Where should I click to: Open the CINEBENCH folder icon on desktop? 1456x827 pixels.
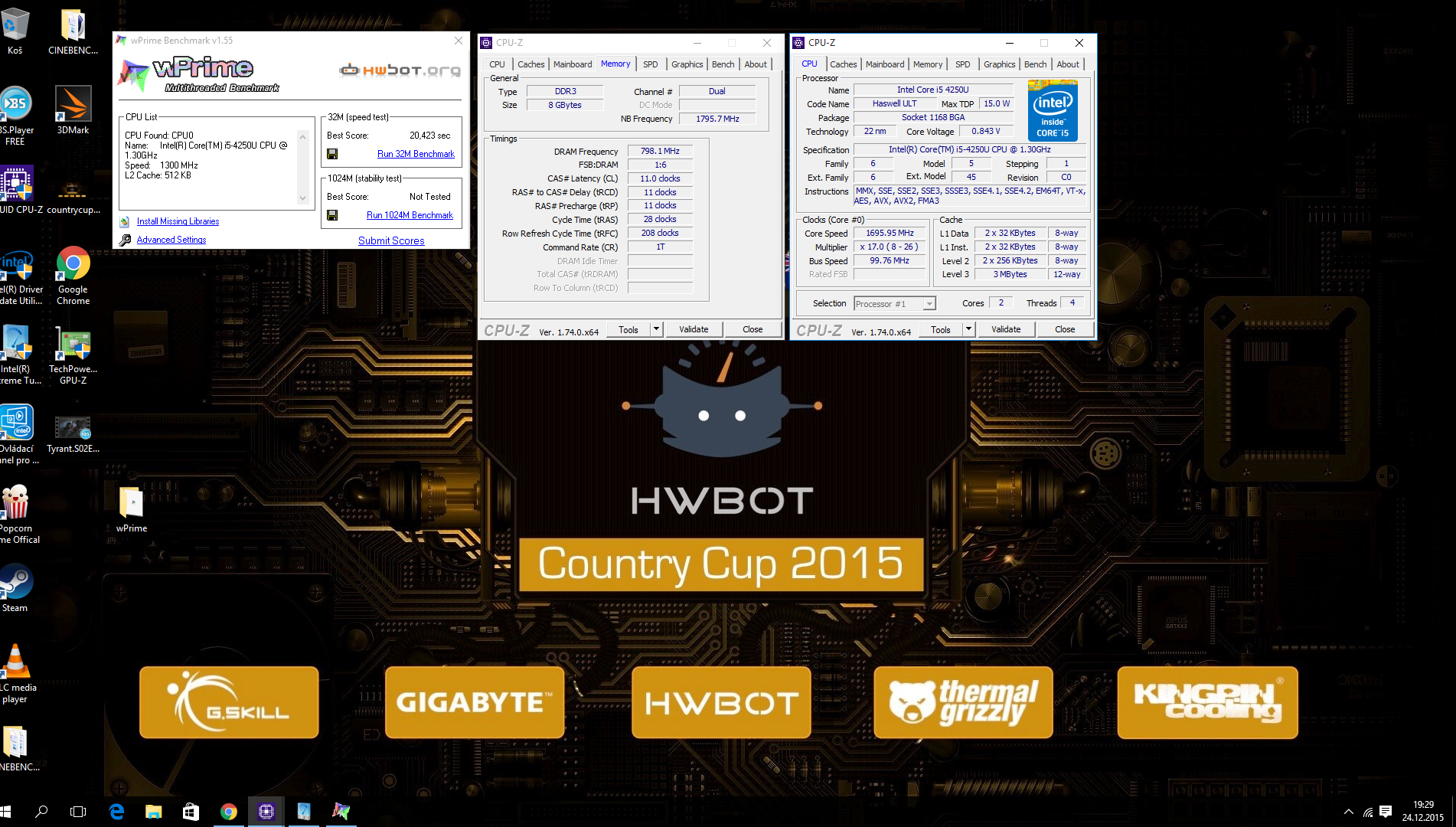pos(73,31)
